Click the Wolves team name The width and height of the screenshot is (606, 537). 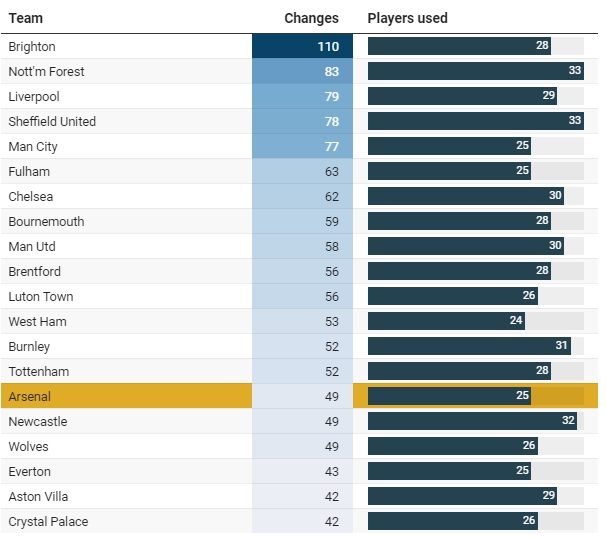pos(28,446)
